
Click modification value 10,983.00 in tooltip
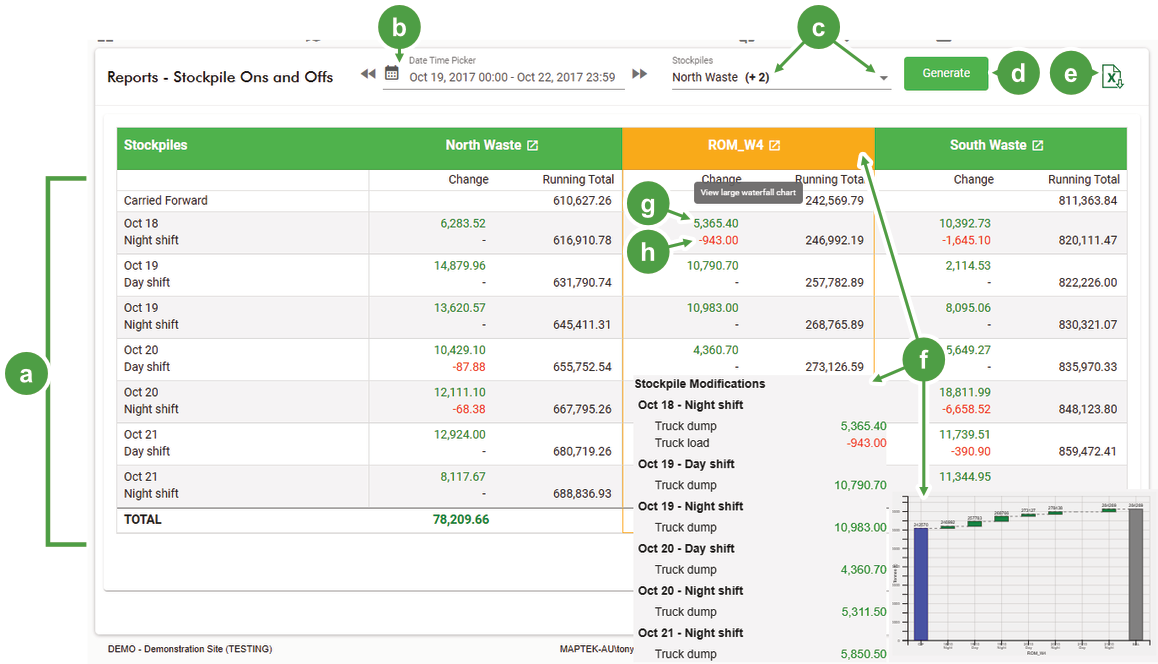[x=860, y=528]
